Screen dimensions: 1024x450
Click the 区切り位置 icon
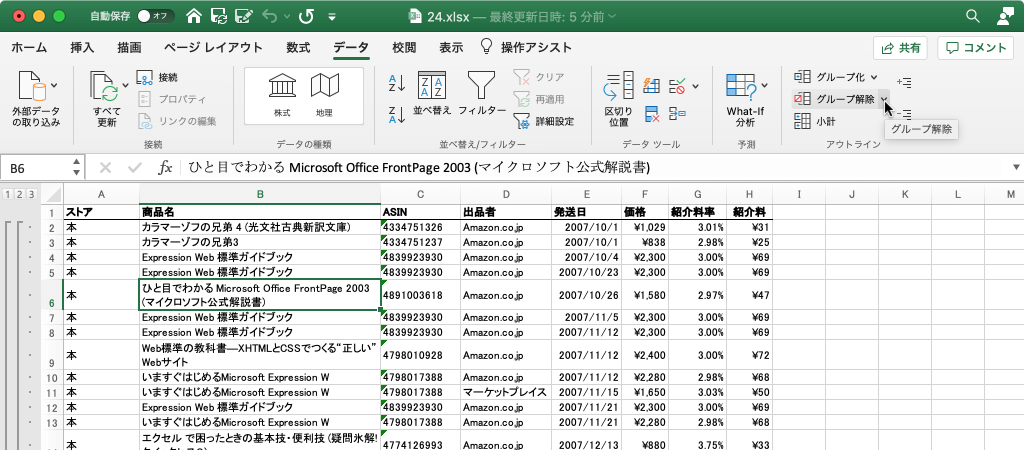click(618, 99)
